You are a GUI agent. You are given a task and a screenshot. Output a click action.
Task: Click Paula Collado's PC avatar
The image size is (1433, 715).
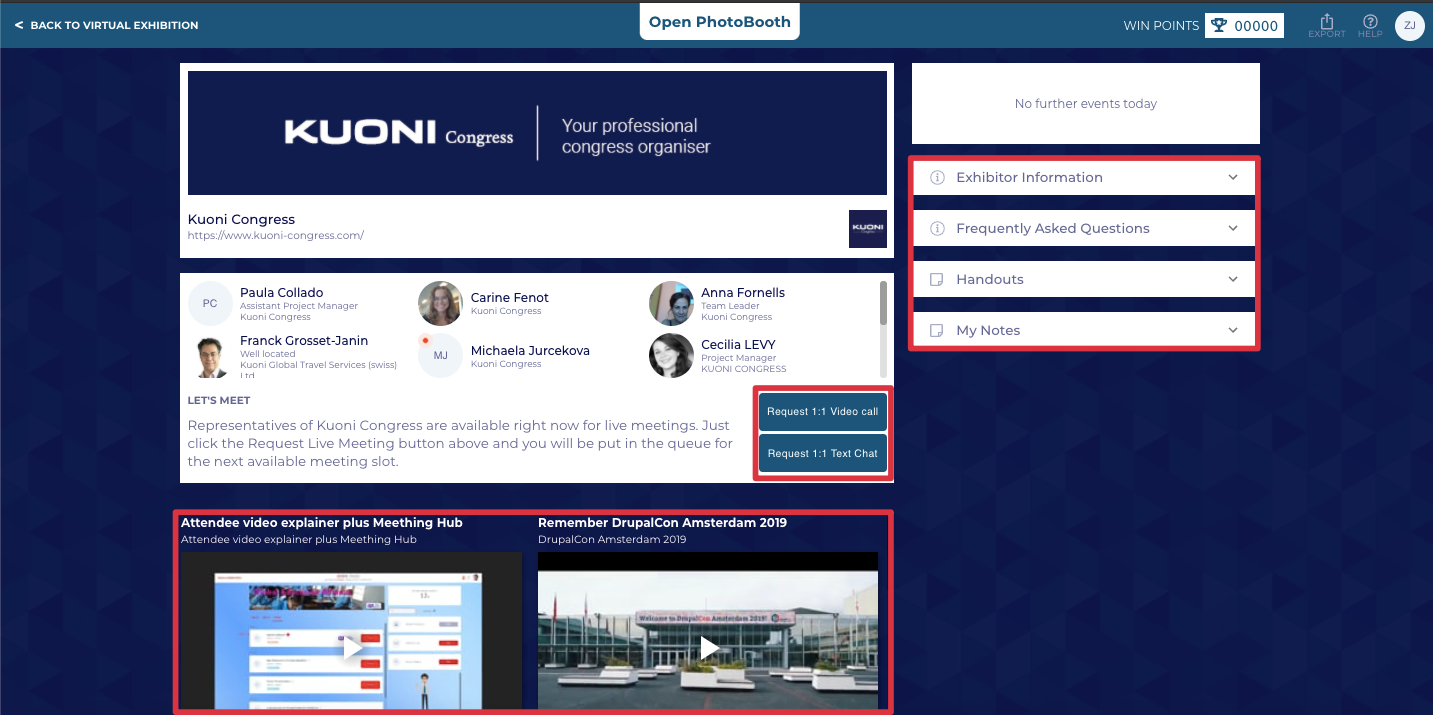[x=210, y=304]
